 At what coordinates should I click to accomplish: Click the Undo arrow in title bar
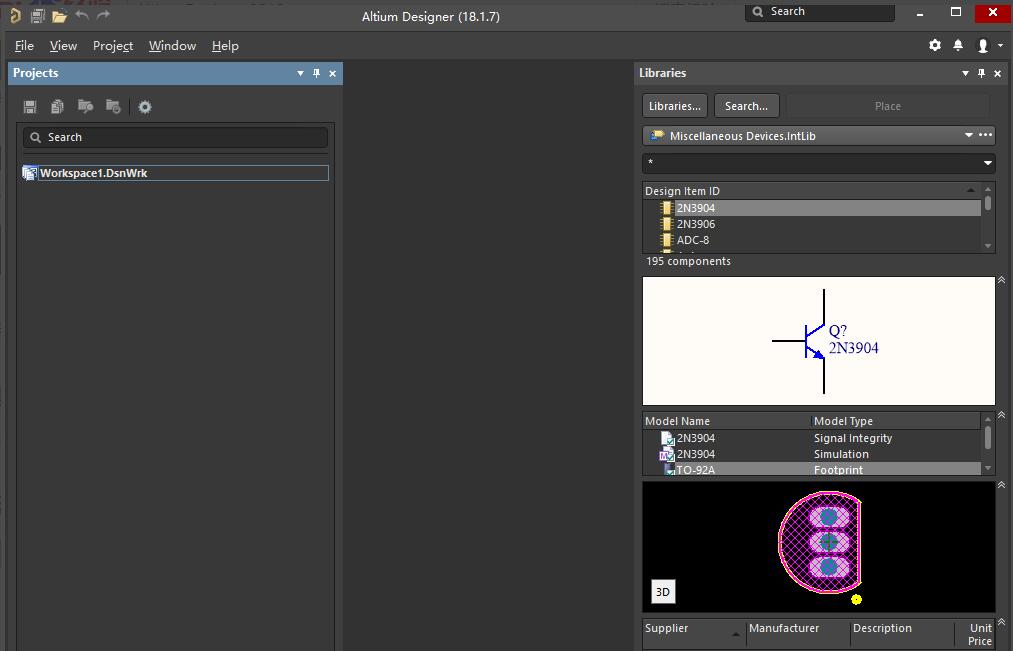(81, 15)
